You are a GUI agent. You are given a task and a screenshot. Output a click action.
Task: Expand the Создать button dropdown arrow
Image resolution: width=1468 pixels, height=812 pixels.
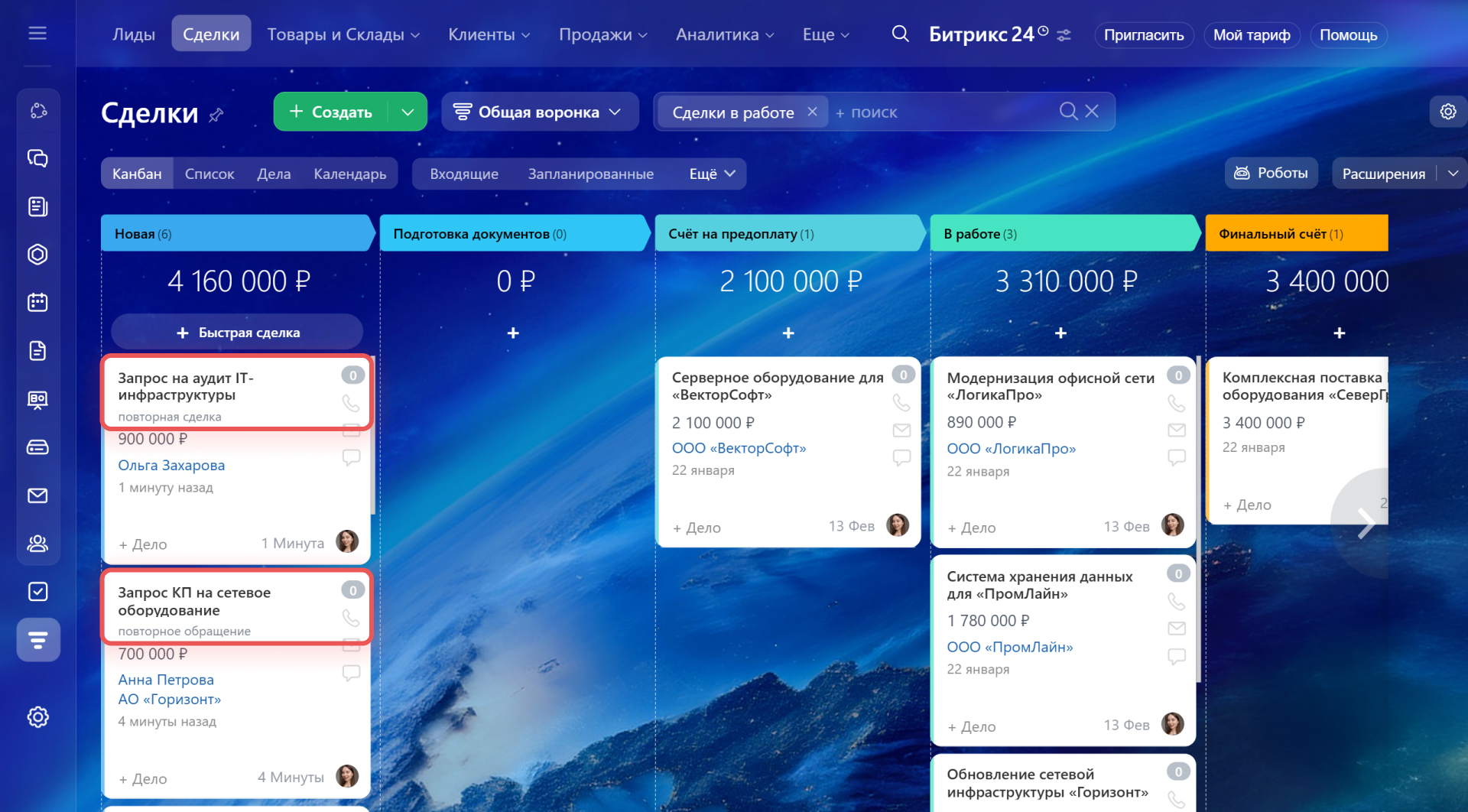(408, 112)
